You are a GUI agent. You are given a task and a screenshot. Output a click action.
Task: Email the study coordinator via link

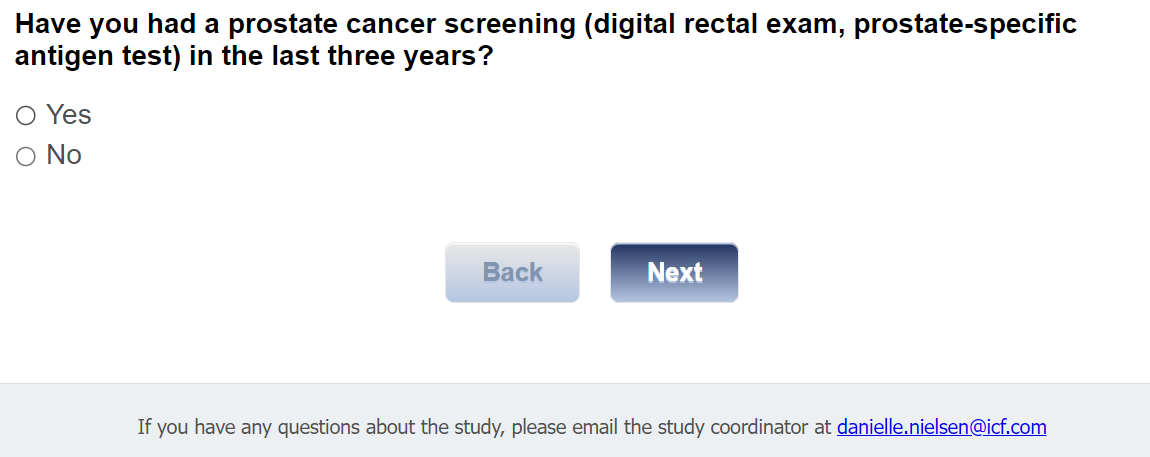[x=941, y=427]
